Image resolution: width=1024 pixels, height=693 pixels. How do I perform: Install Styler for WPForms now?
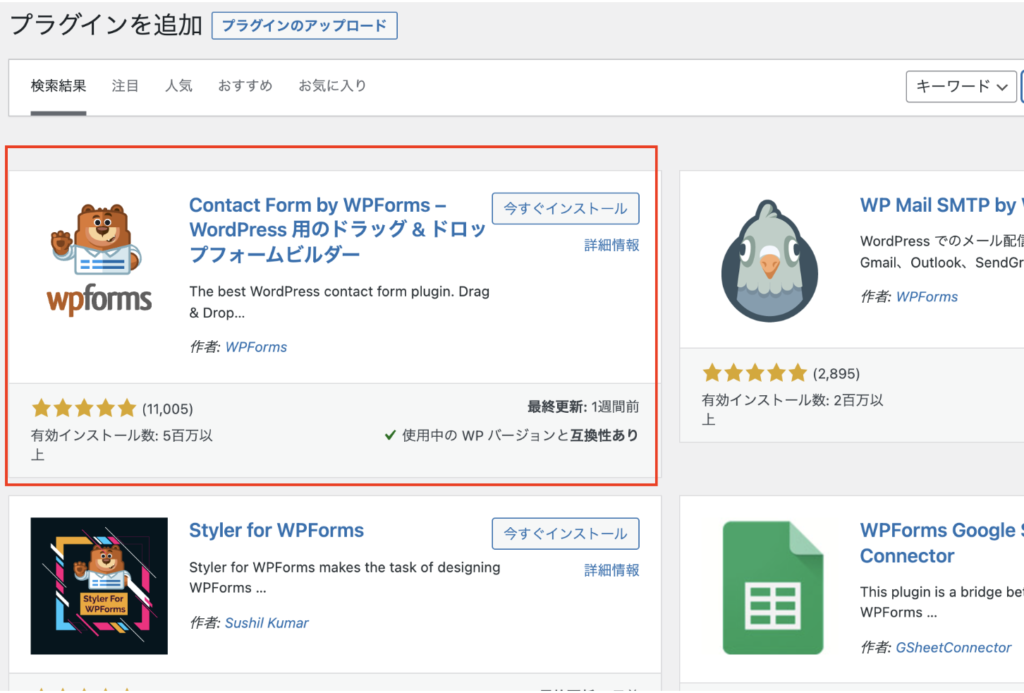click(x=566, y=534)
